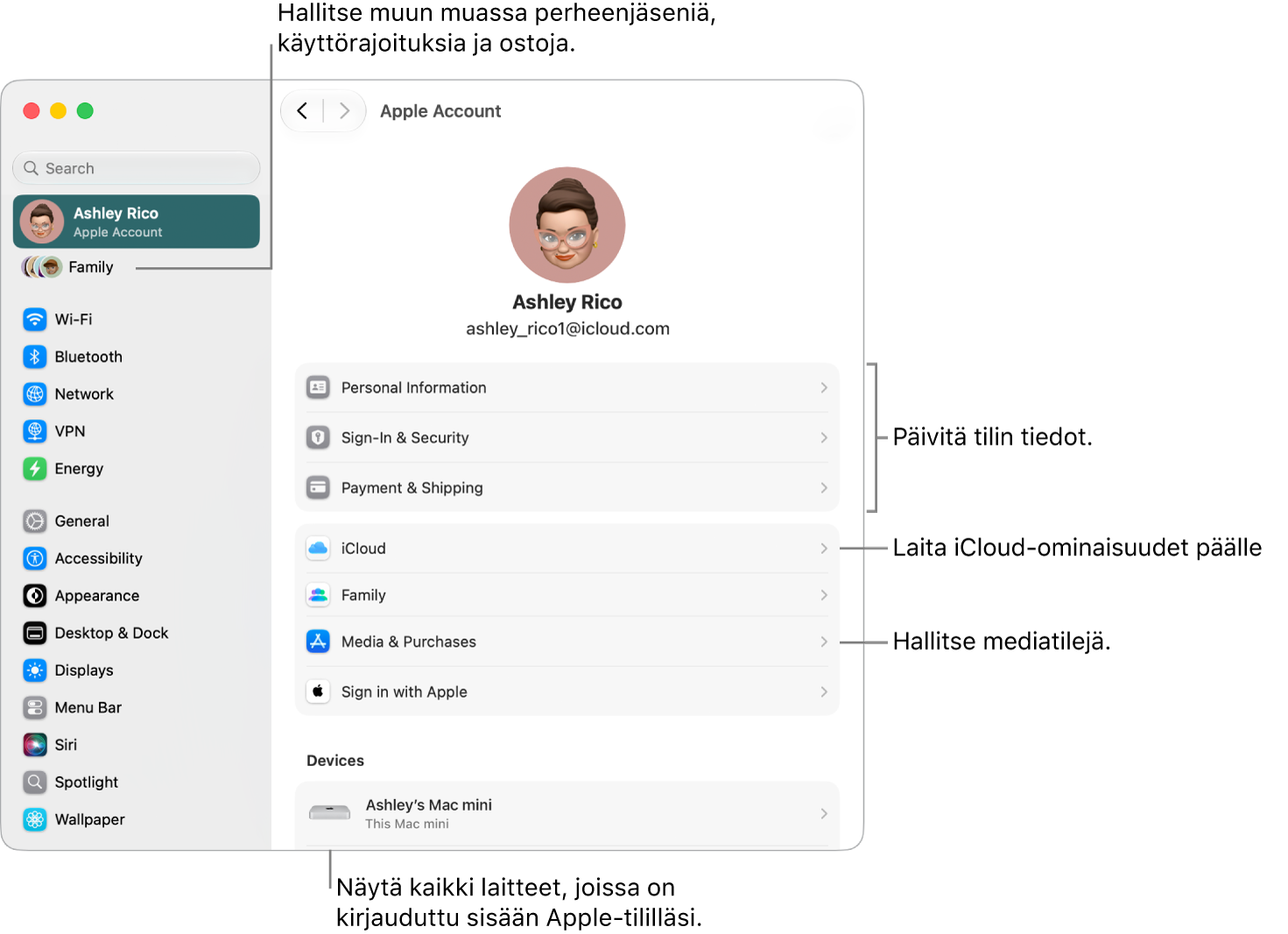Image resolution: width=1288 pixels, height=934 pixels.
Task: Select the Displays sun icon
Action: (x=35, y=671)
